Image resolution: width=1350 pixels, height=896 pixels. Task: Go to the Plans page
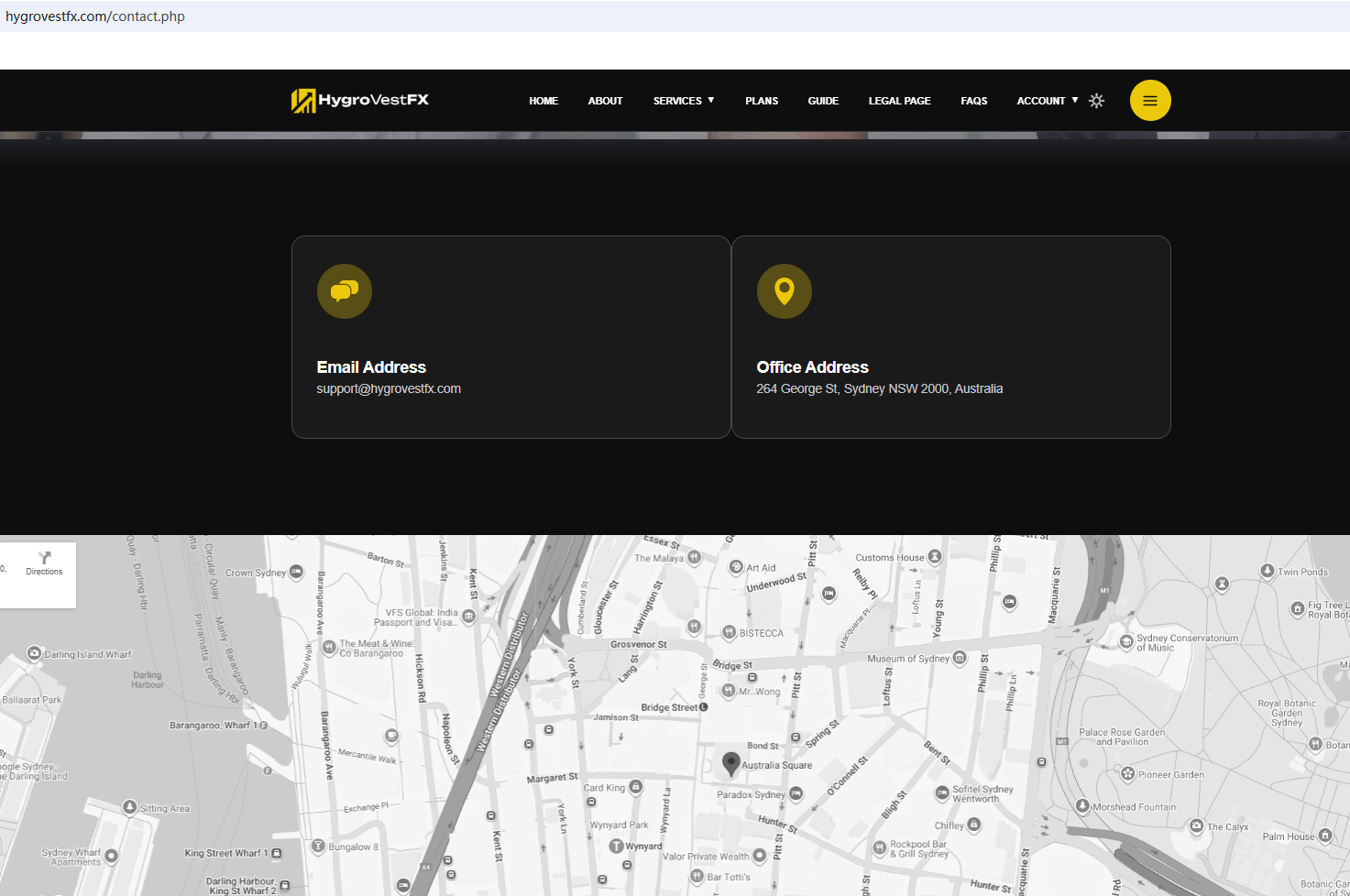point(761,101)
